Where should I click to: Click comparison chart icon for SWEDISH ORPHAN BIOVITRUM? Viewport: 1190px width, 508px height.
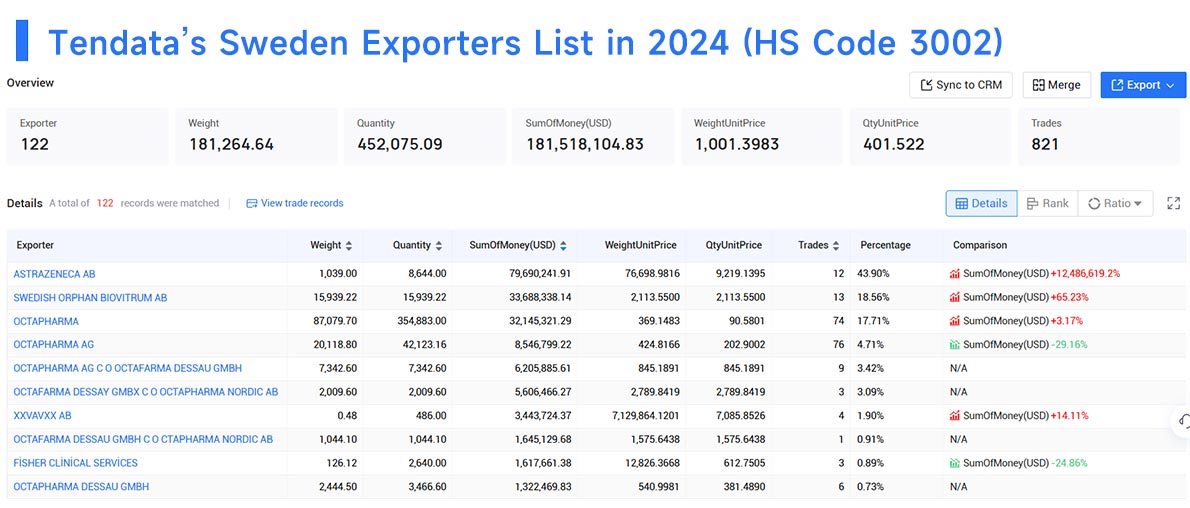[955, 298]
